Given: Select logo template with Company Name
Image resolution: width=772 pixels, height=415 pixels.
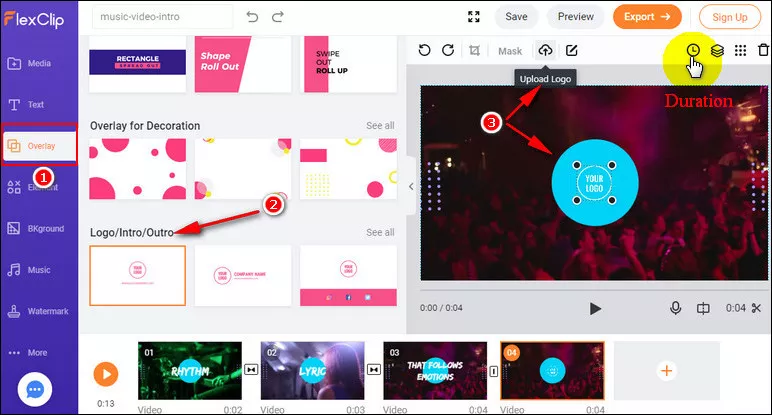Looking at the screenshot, I should tap(243, 276).
